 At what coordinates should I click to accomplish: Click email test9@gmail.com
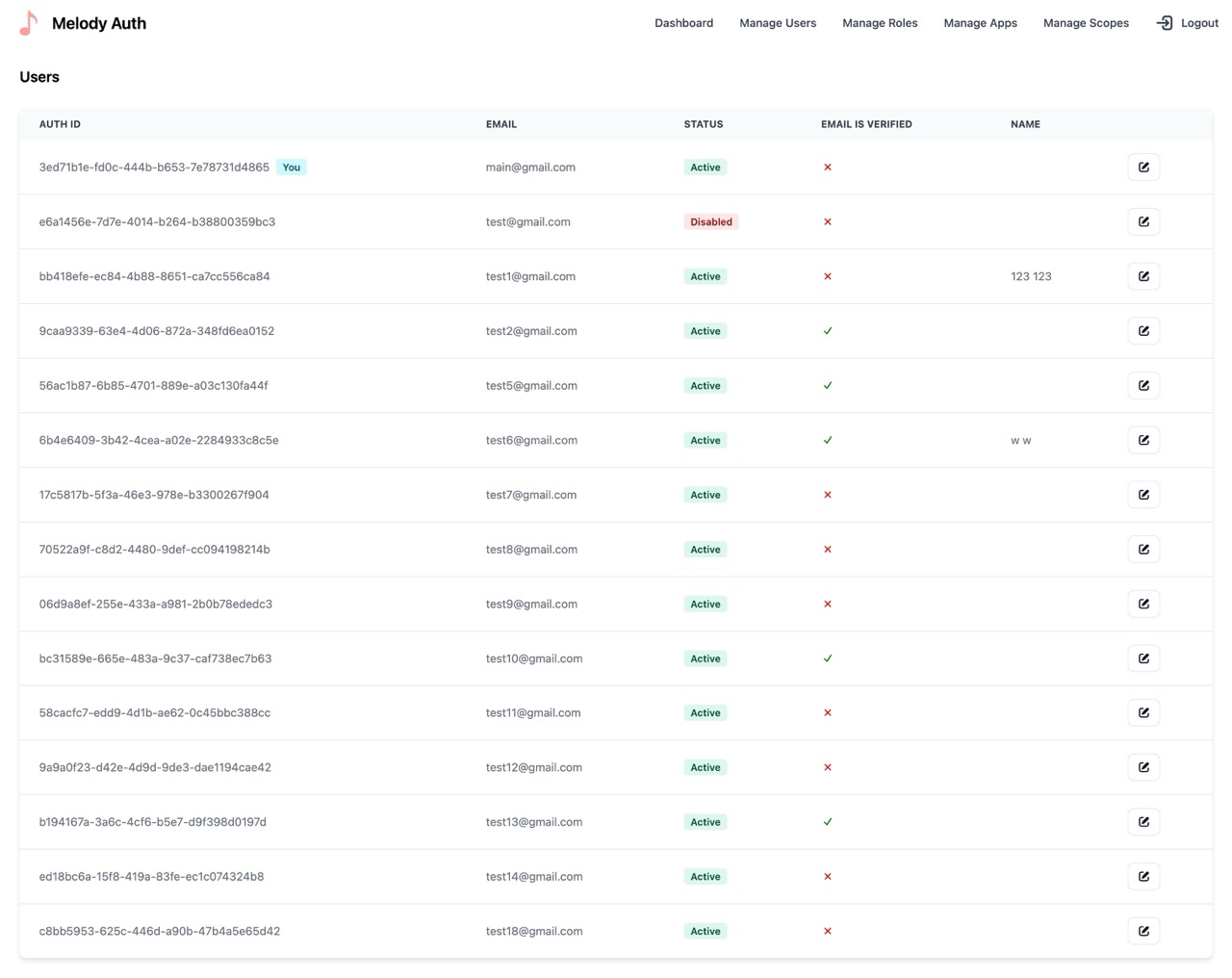click(x=531, y=605)
